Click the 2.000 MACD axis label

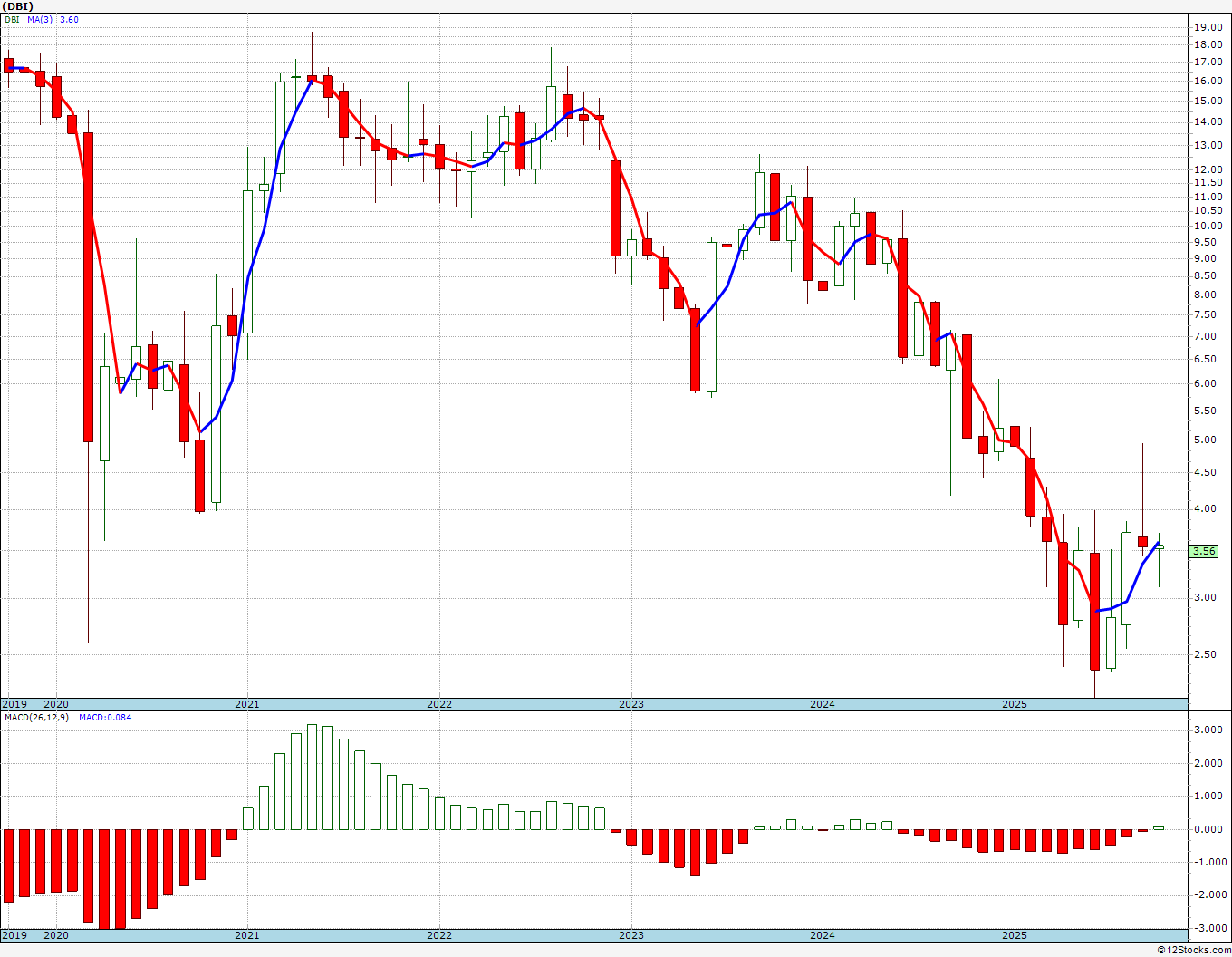(1210, 763)
